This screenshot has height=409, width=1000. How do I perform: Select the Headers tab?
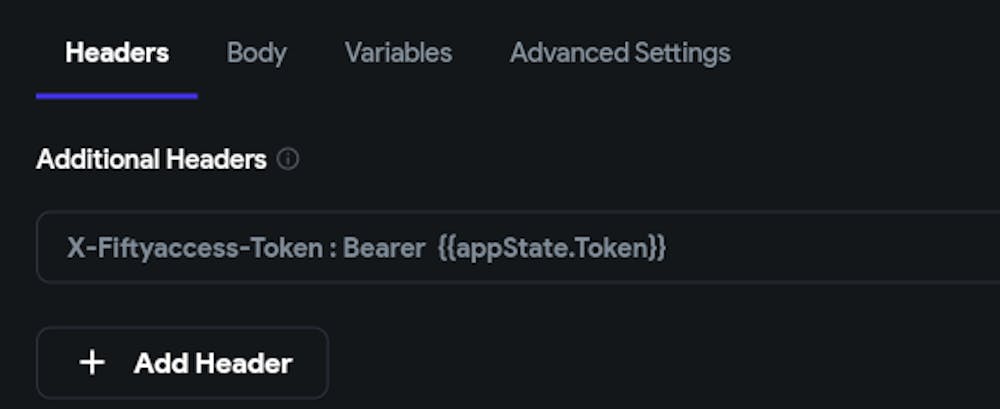tap(117, 52)
